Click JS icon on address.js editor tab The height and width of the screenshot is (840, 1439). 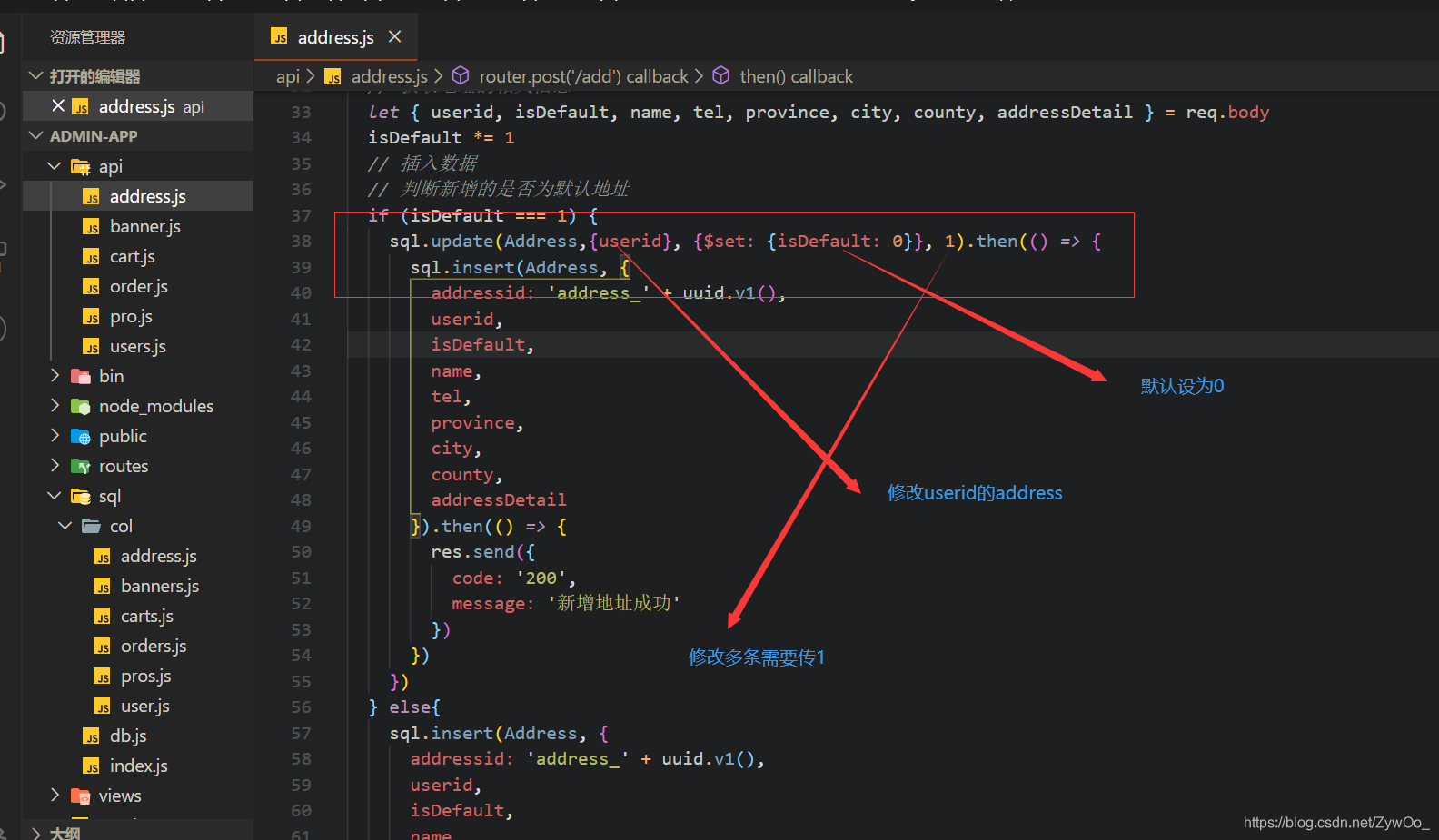(x=279, y=37)
